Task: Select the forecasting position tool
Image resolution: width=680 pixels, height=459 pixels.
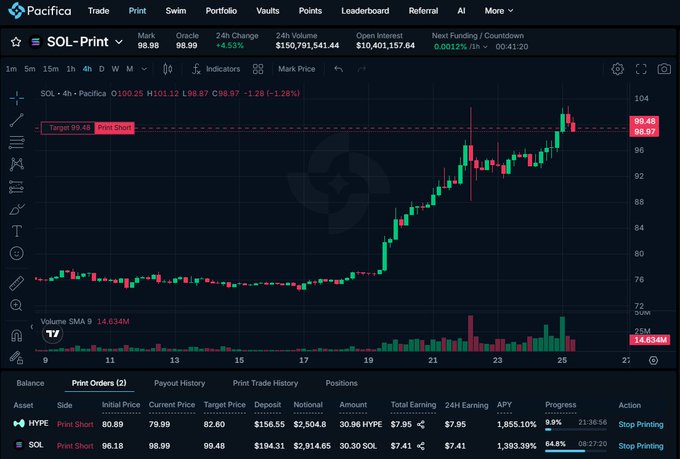Action: pos(16,187)
